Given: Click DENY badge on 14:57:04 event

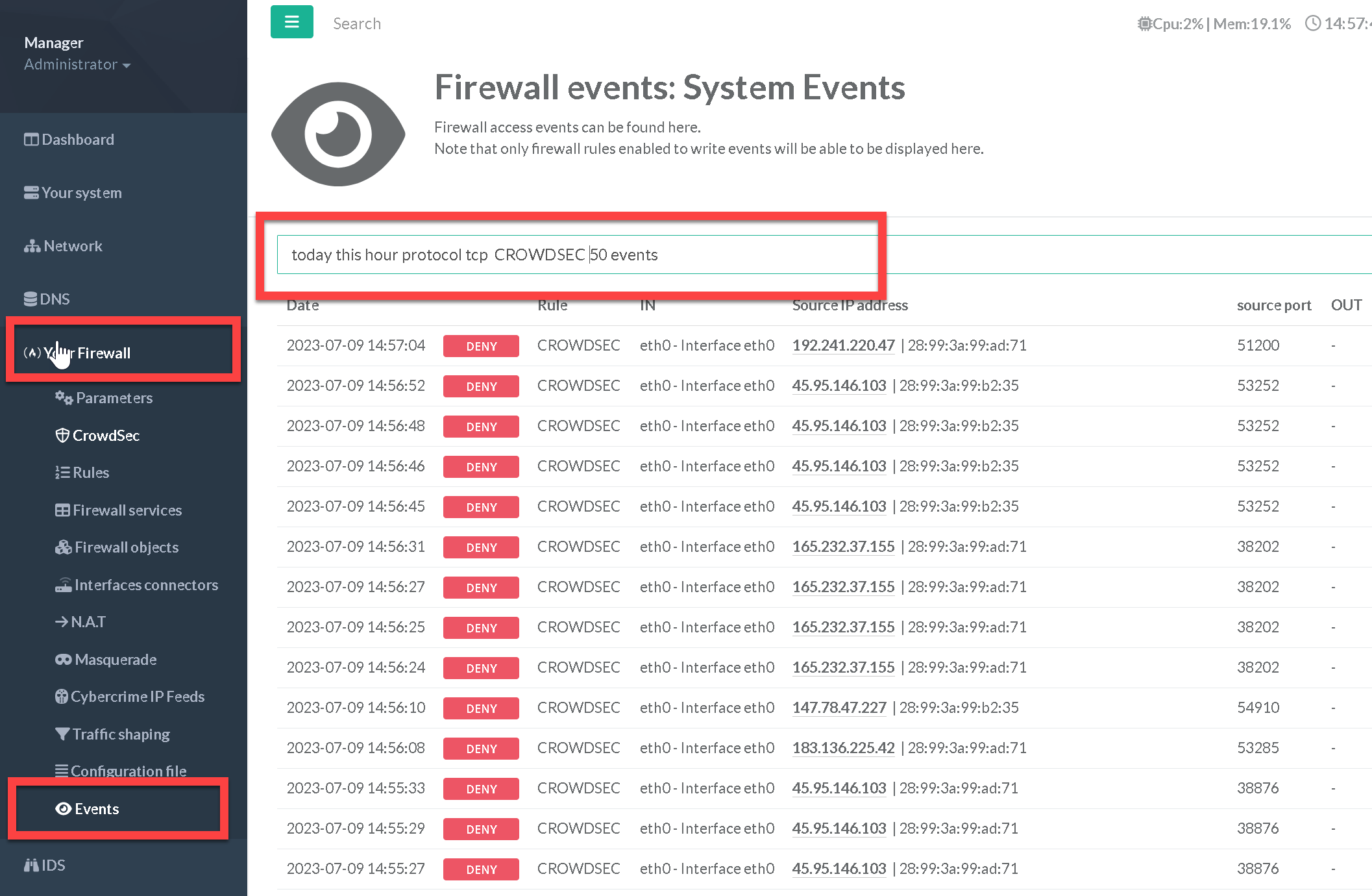Looking at the screenshot, I should 481,346.
